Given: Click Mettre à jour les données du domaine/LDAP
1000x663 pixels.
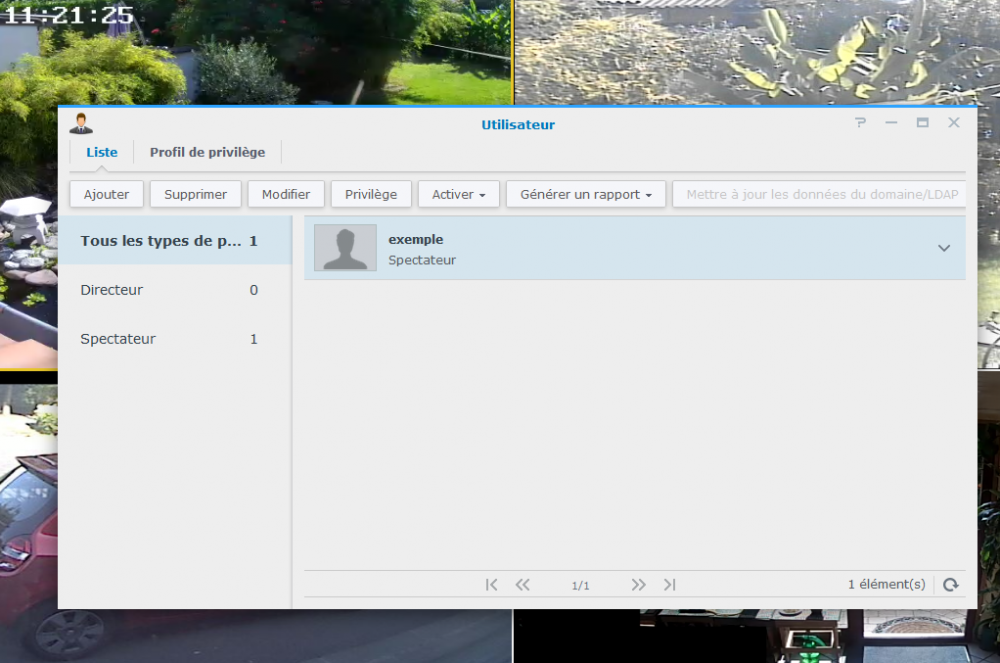Looking at the screenshot, I should (x=821, y=194).
